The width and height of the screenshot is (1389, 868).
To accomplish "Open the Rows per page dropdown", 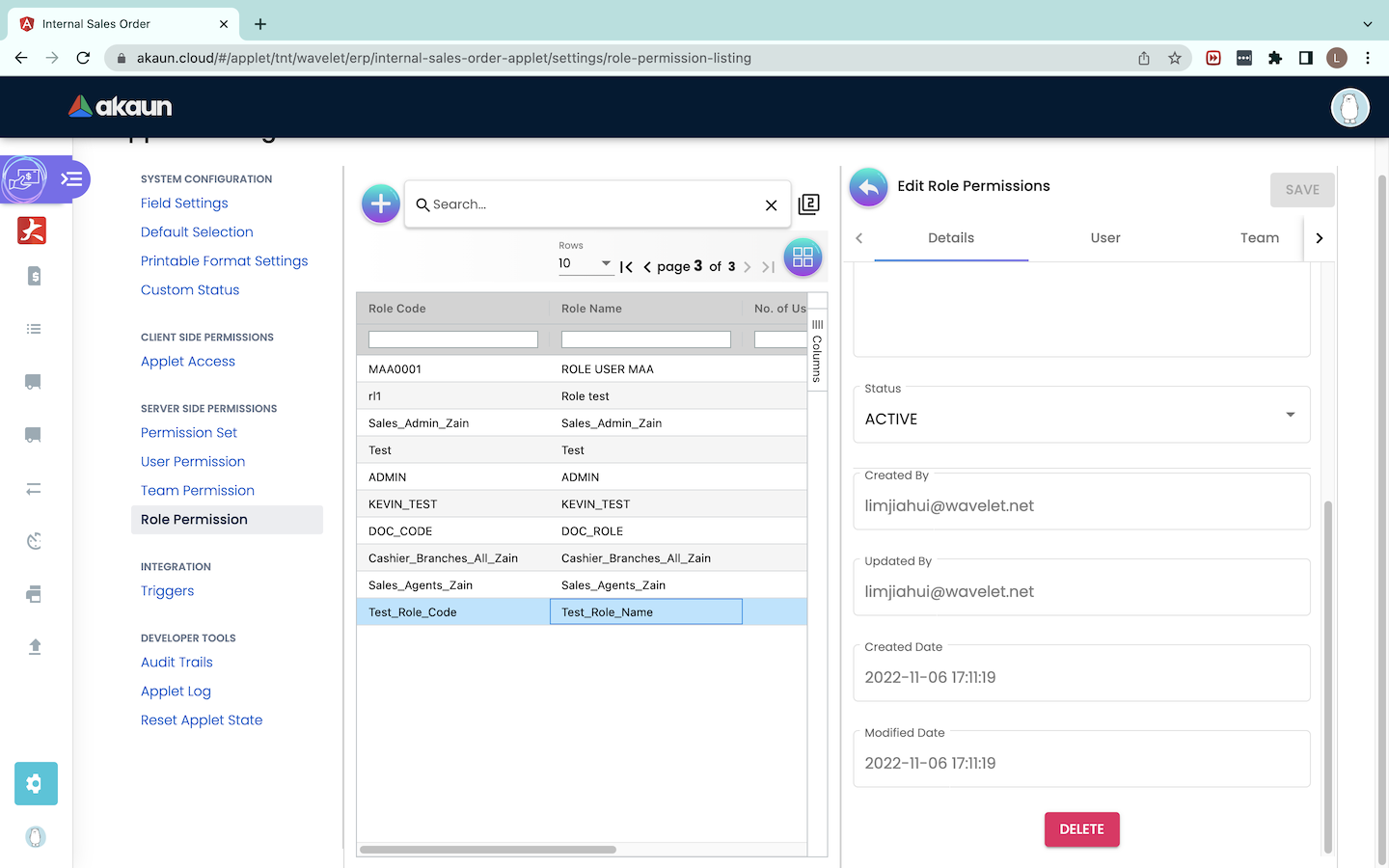I will [x=585, y=263].
